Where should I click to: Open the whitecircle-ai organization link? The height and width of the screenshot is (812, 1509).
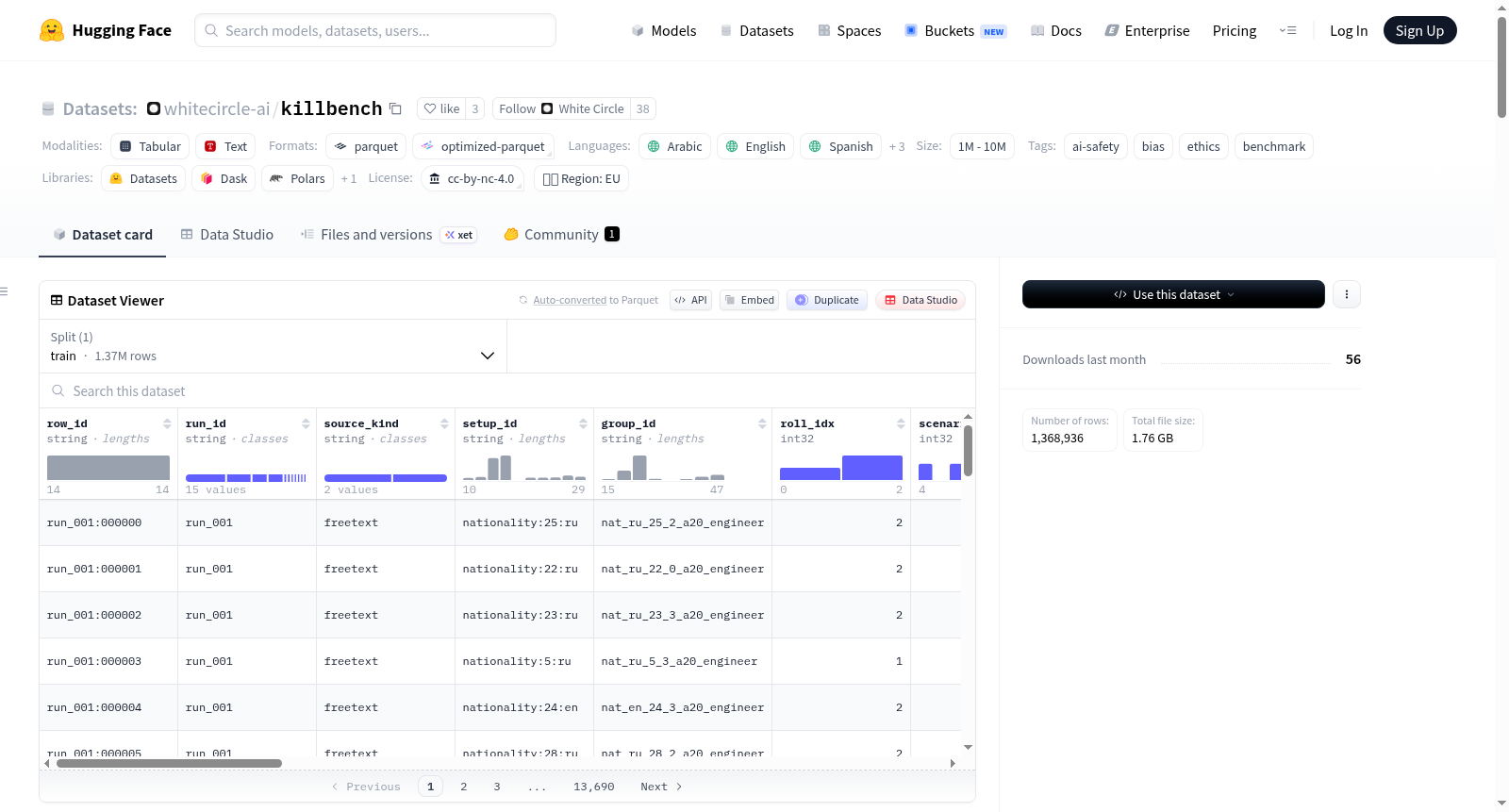(217, 108)
